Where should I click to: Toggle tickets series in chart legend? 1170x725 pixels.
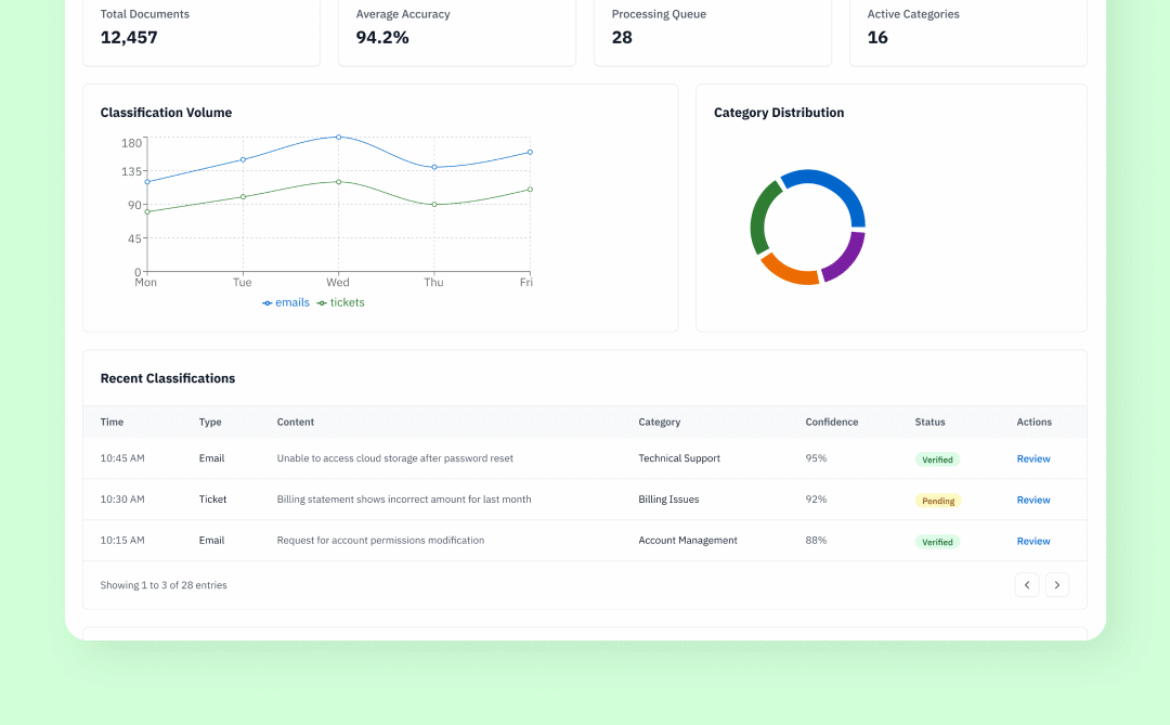click(x=341, y=303)
